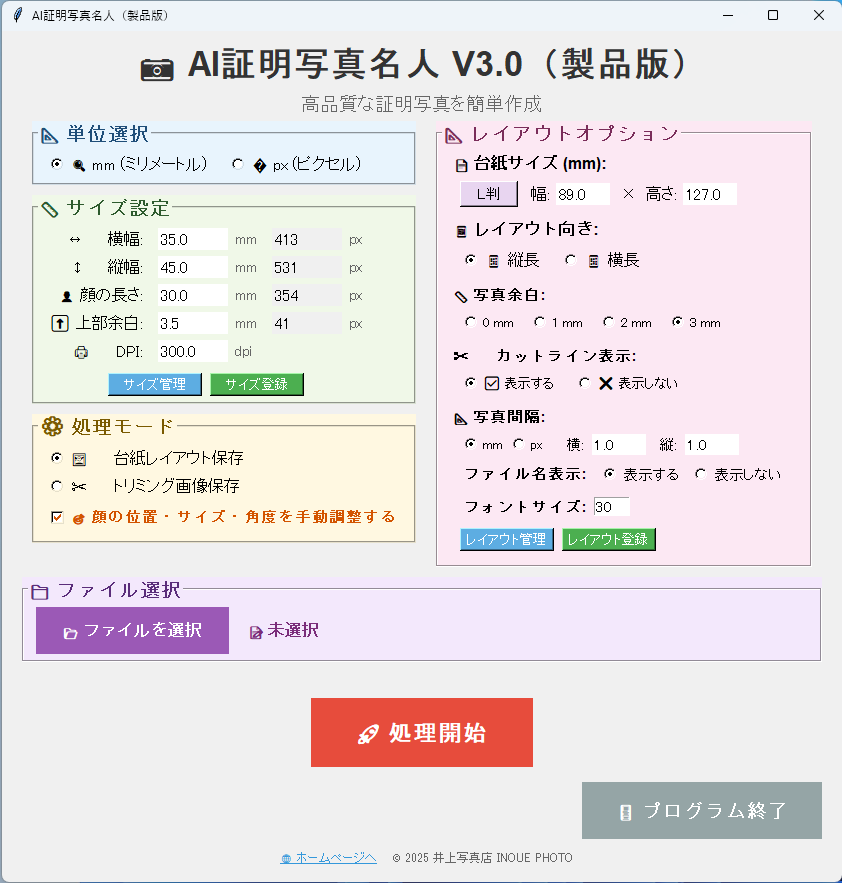Set photo margin to 0 mm
Viewport: 842px width, 883px height.
tap(470, 322)
